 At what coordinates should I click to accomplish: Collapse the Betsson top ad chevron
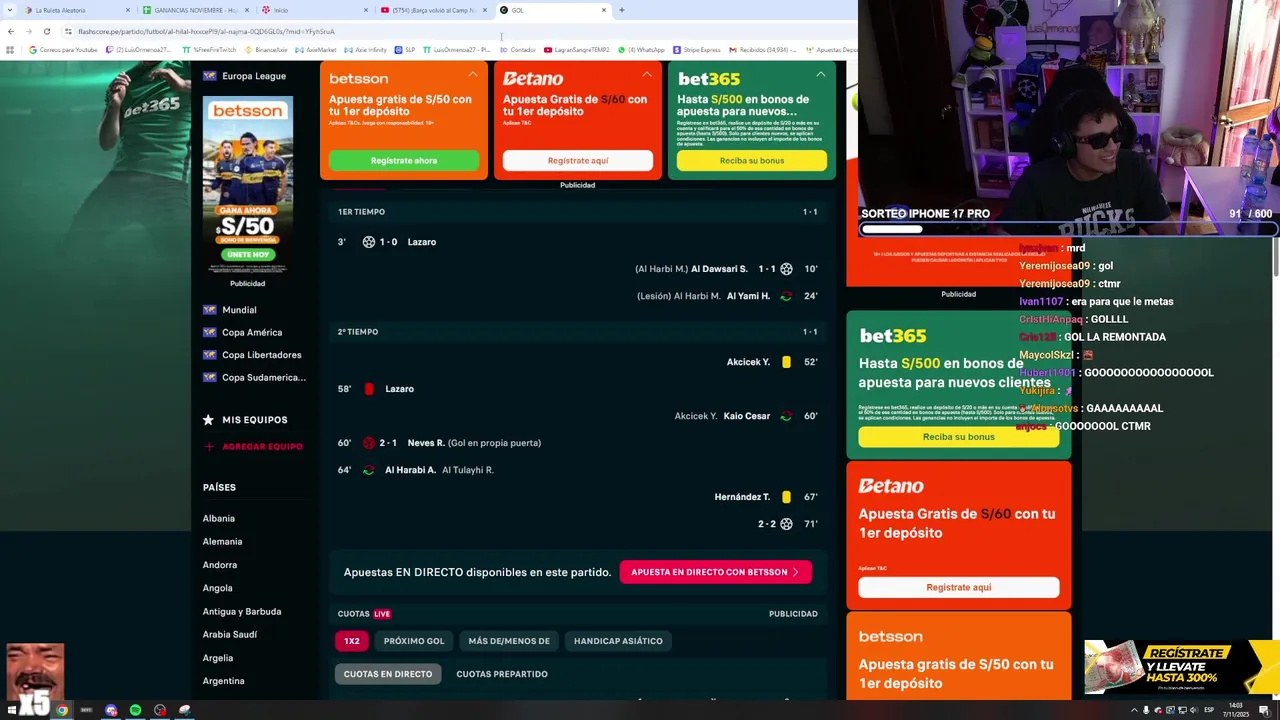click(x=473, y=75)
